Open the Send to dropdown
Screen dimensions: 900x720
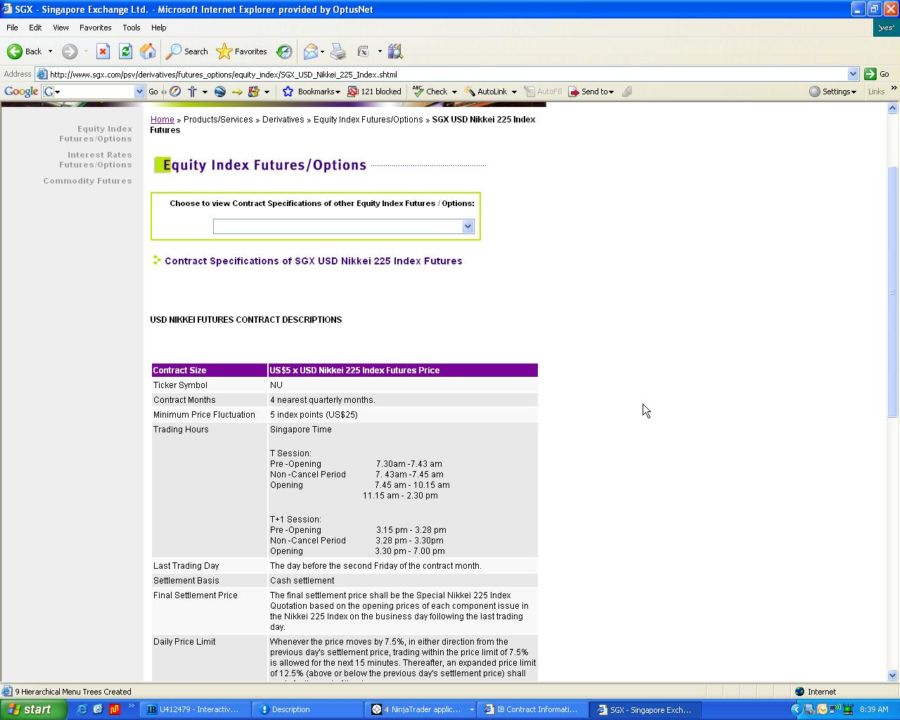point(591,91)
